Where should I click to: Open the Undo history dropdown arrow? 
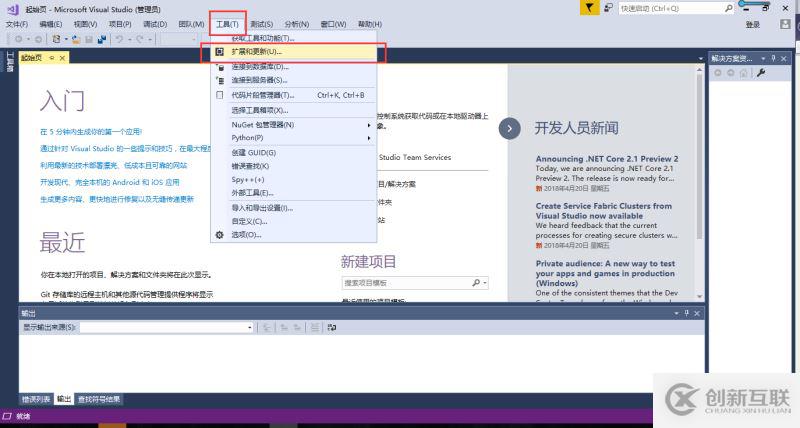[x=128, y=39]
